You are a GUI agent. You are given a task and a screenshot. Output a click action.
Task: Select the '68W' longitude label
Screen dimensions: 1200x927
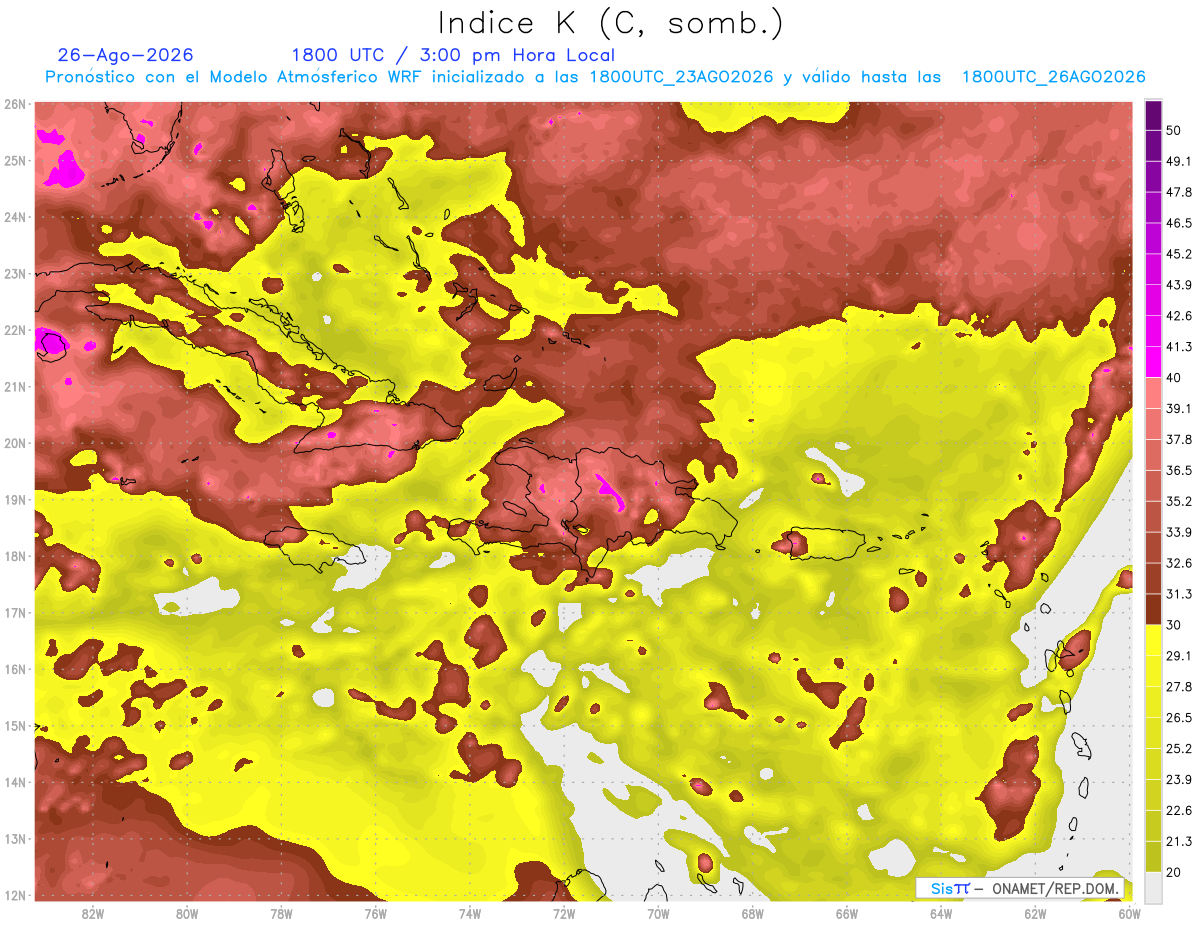pyautogui.click(x=753, y=913)
